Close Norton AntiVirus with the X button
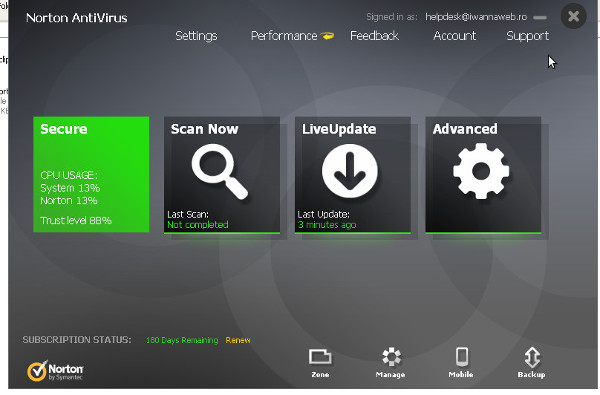This screenshot has width=600, height=395. tap(573, 16)
